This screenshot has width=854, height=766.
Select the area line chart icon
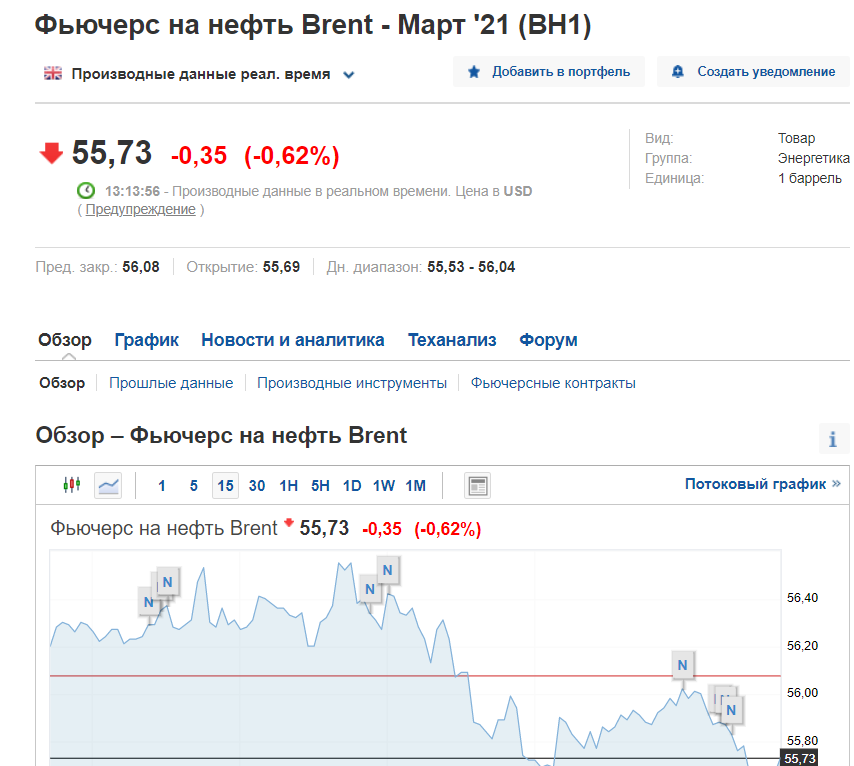(108, 485)
